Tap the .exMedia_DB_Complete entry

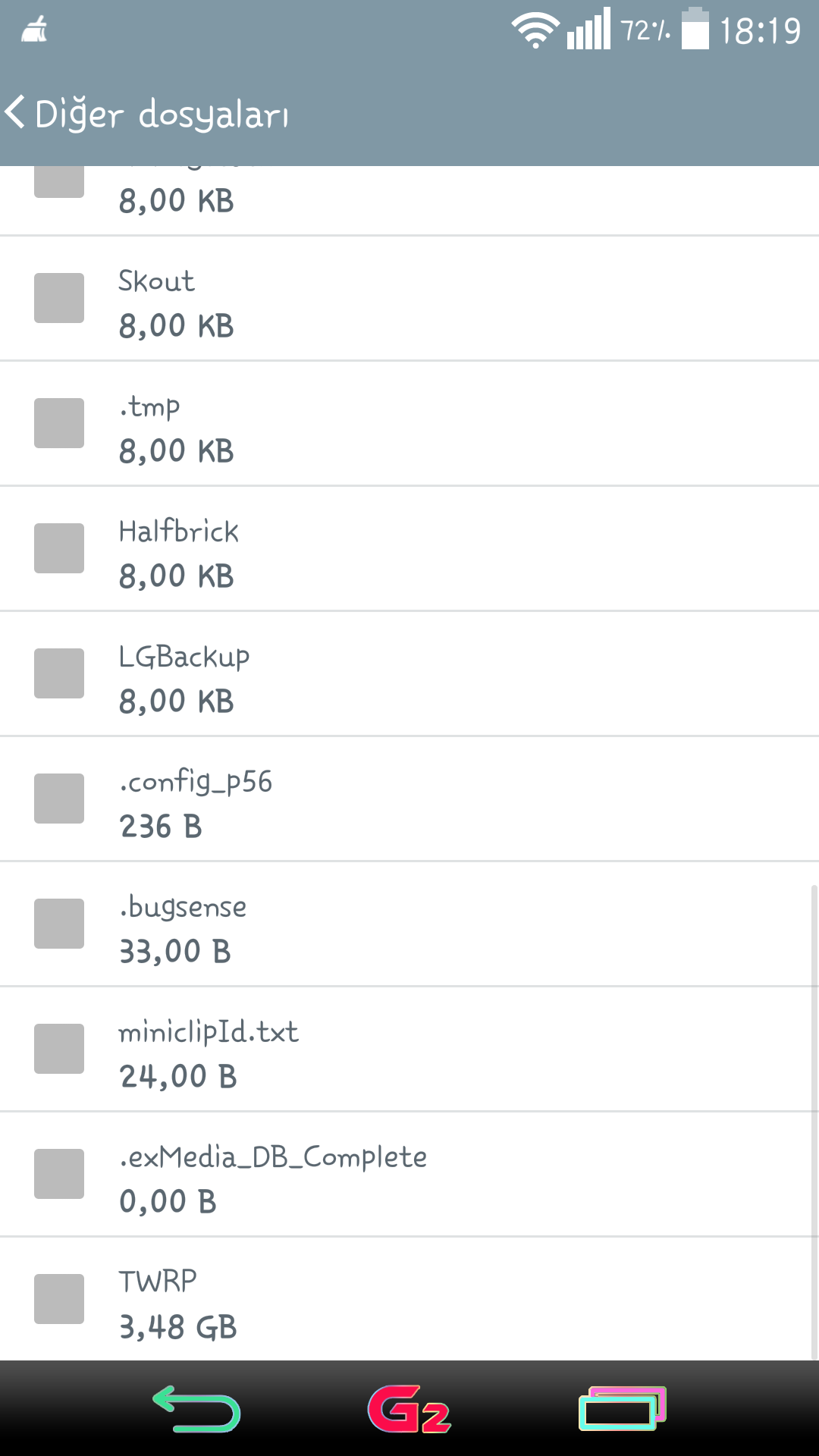(409, 1174)
